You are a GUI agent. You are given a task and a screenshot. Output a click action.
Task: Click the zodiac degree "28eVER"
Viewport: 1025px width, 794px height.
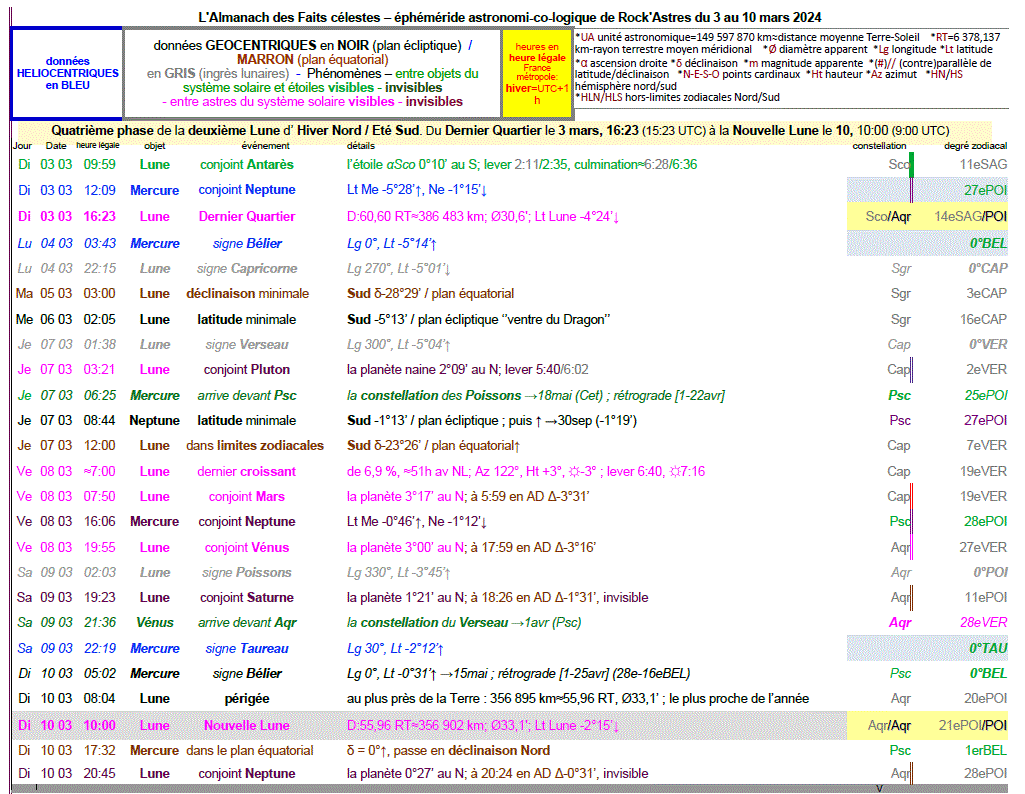point(983,623)
